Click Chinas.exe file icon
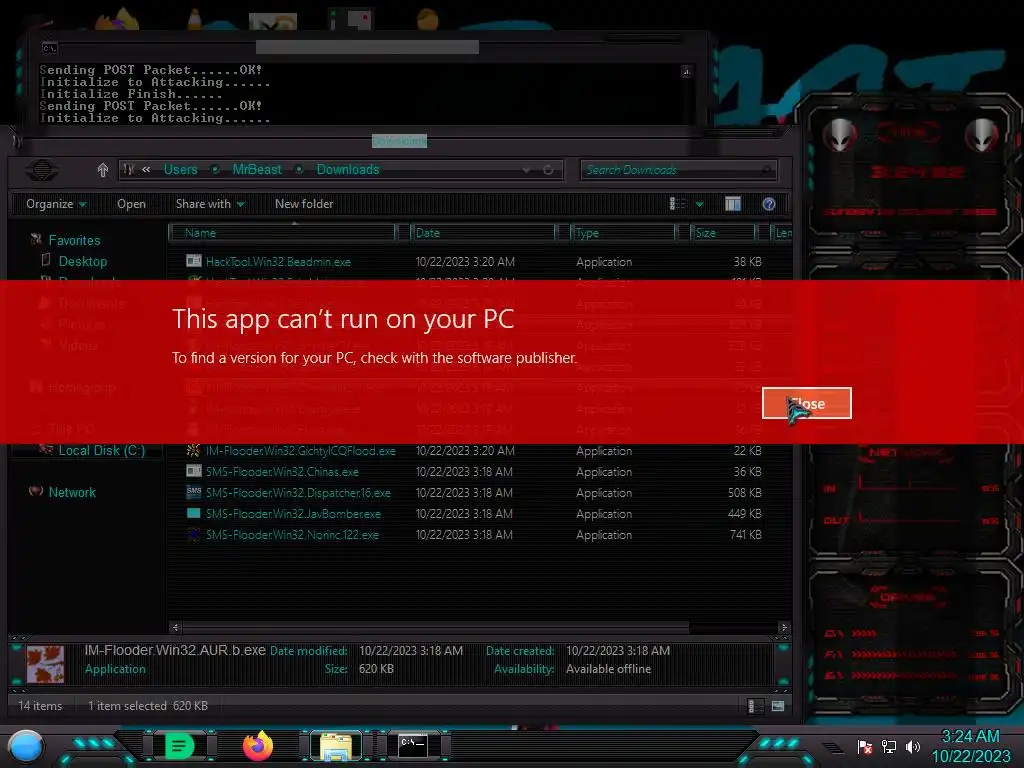Viewport: 1024px width, 768px height. click(x=193, y=471)
